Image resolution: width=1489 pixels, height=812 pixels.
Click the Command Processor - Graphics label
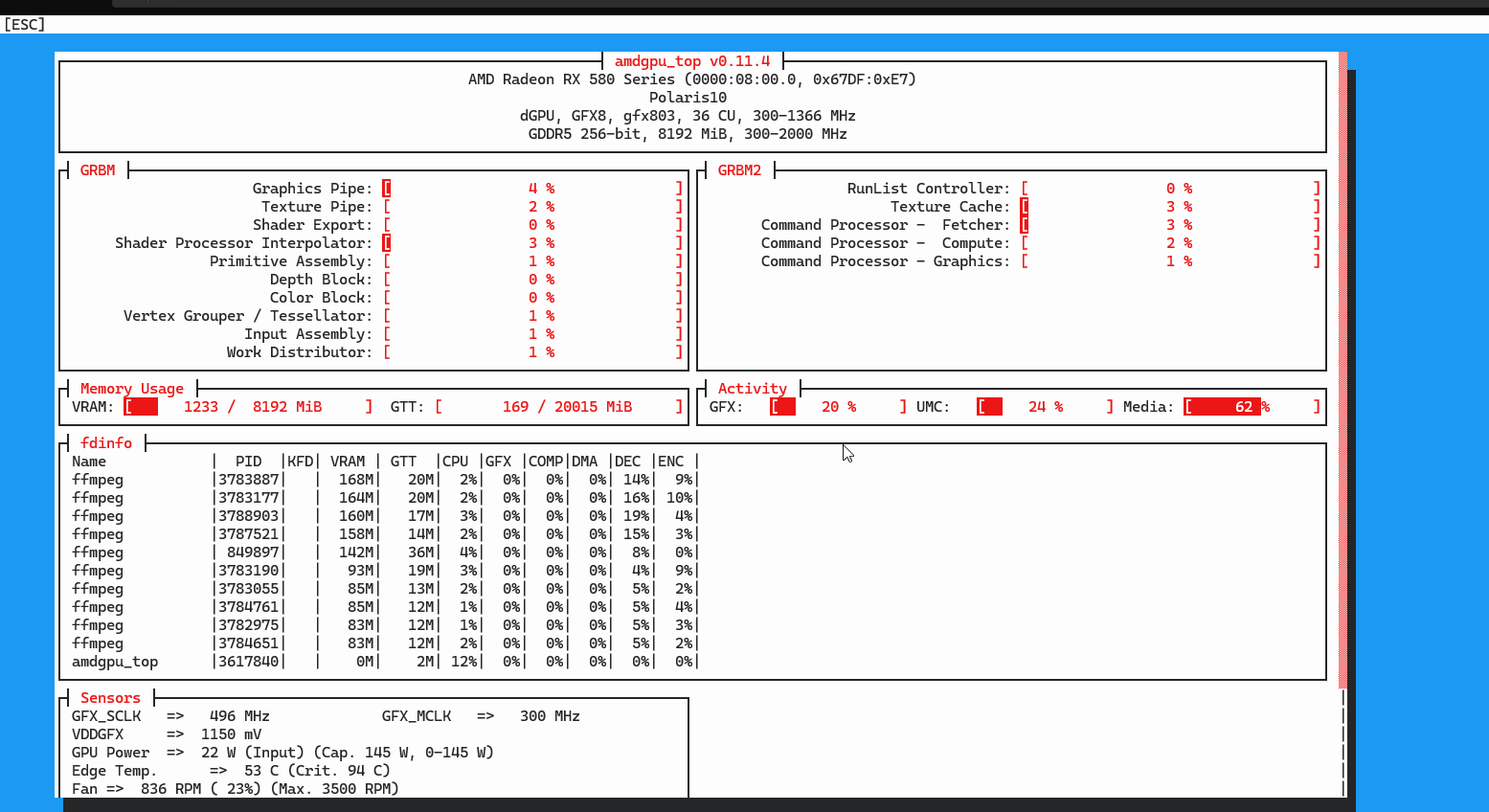886,261
